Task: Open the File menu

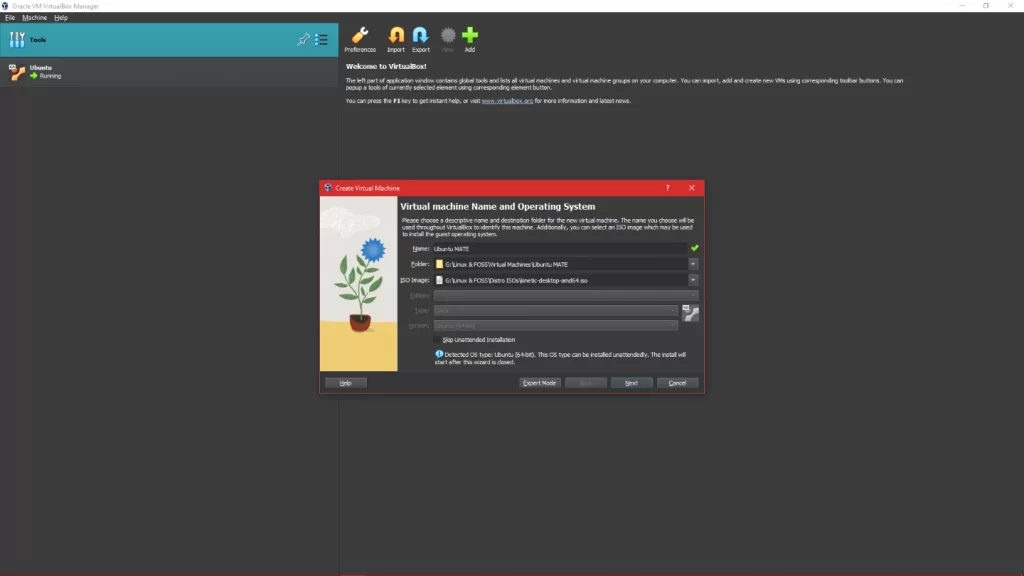Action: point(10,18)
